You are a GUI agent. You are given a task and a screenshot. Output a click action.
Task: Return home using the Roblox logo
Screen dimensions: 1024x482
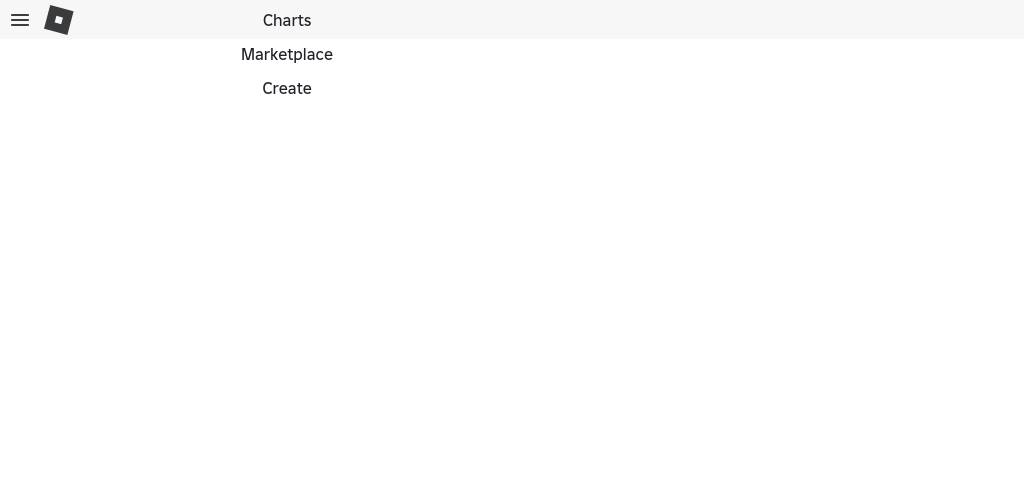click(x=59, y=20)
